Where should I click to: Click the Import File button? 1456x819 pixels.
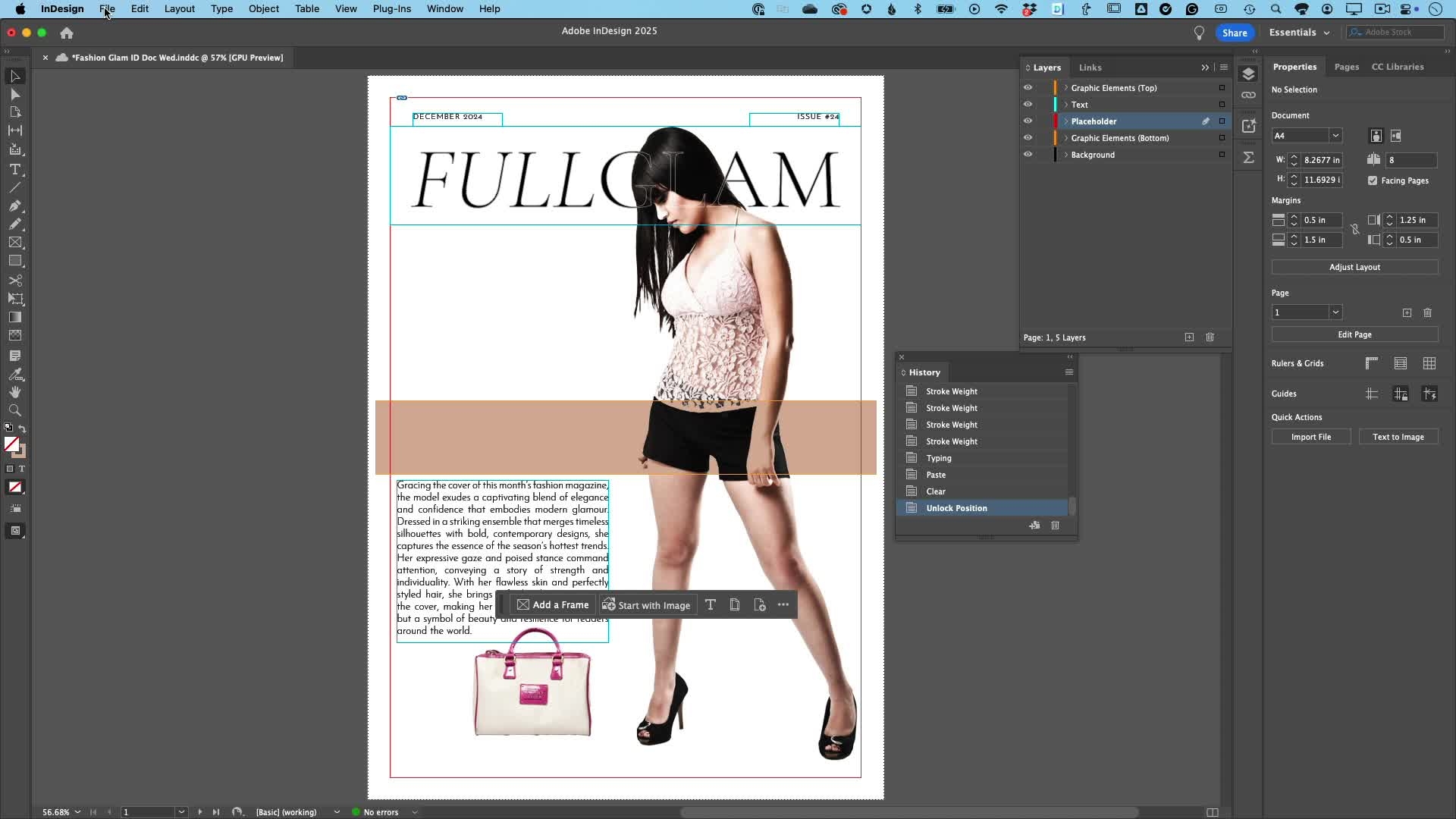coord(1311,437)
